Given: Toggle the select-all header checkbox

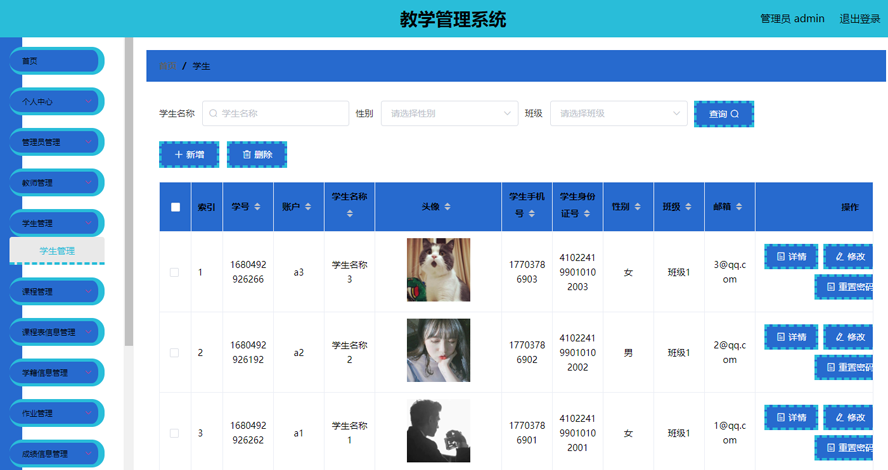Looking at the screenshot, I should 176,207.
